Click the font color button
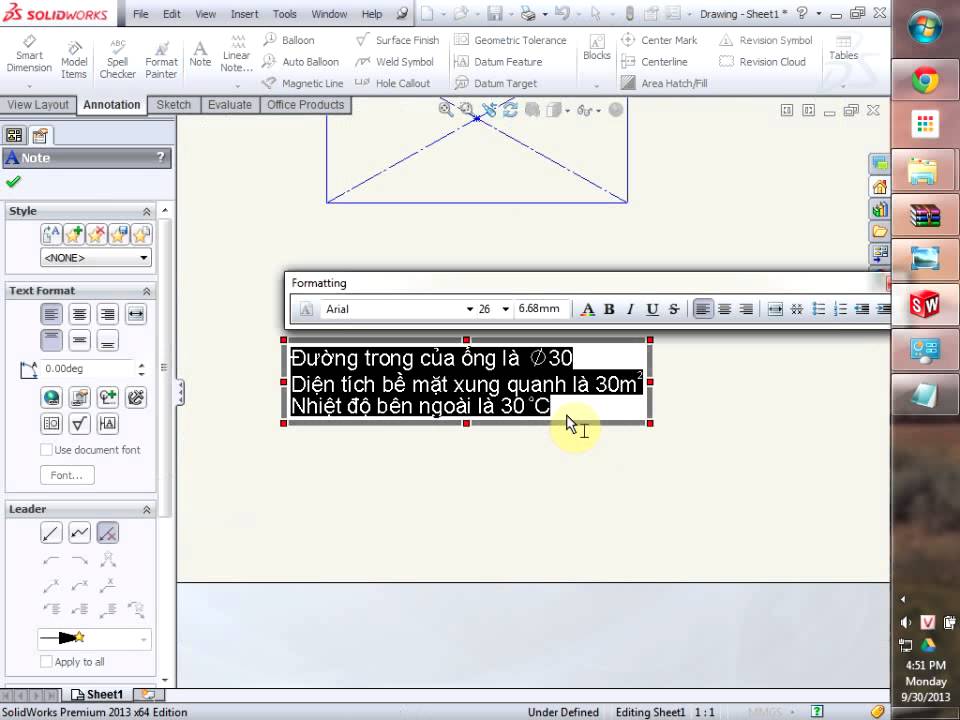This screenshot has width=960, height=720. (588, 310)
